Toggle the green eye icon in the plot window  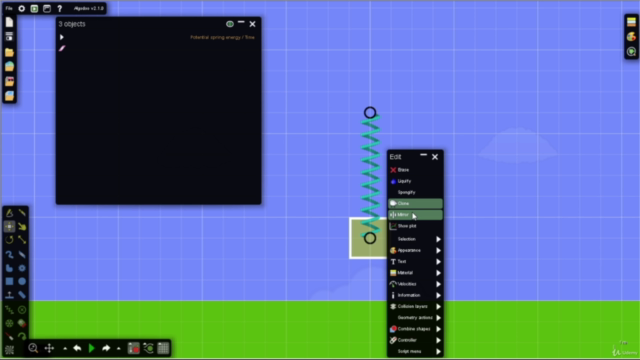pos(230,24)
